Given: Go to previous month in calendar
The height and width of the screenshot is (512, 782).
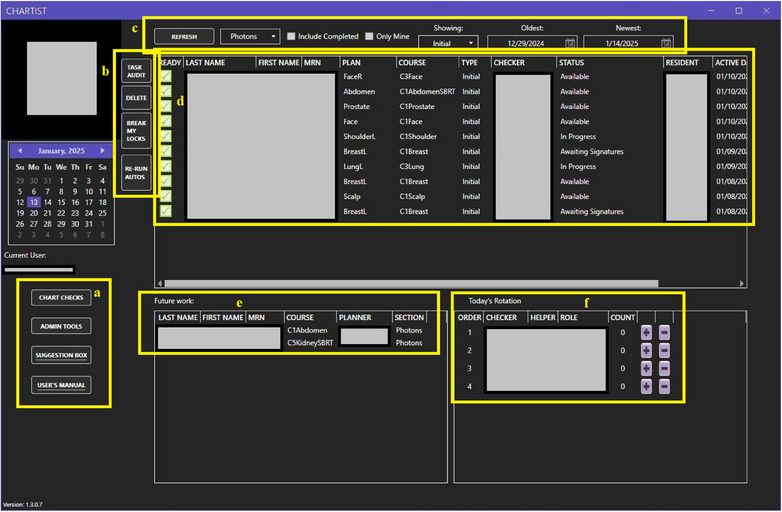Looking at the screenshot, I should (x=20, y=151).
